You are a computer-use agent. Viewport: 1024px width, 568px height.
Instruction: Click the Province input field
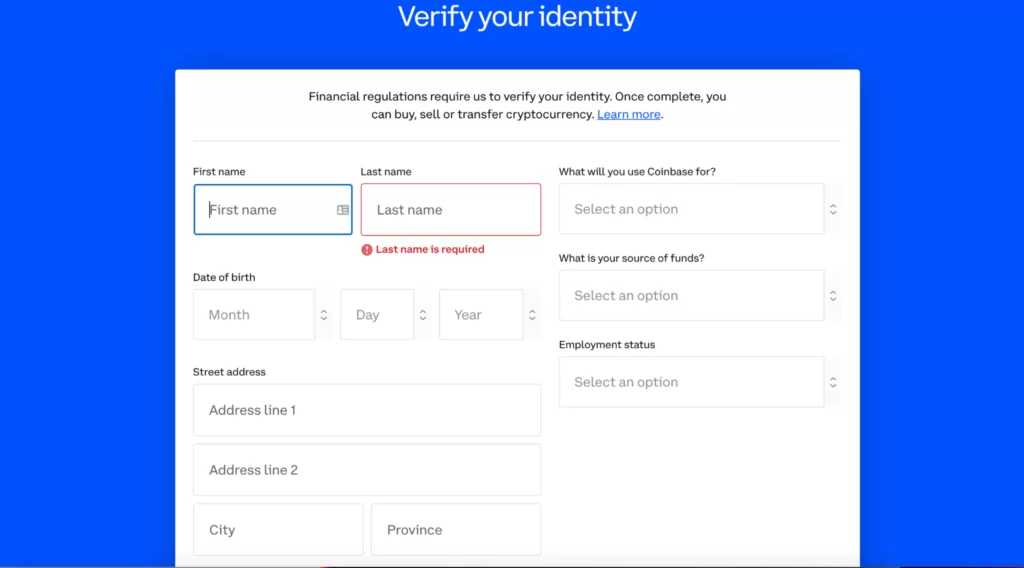(456, 529)
